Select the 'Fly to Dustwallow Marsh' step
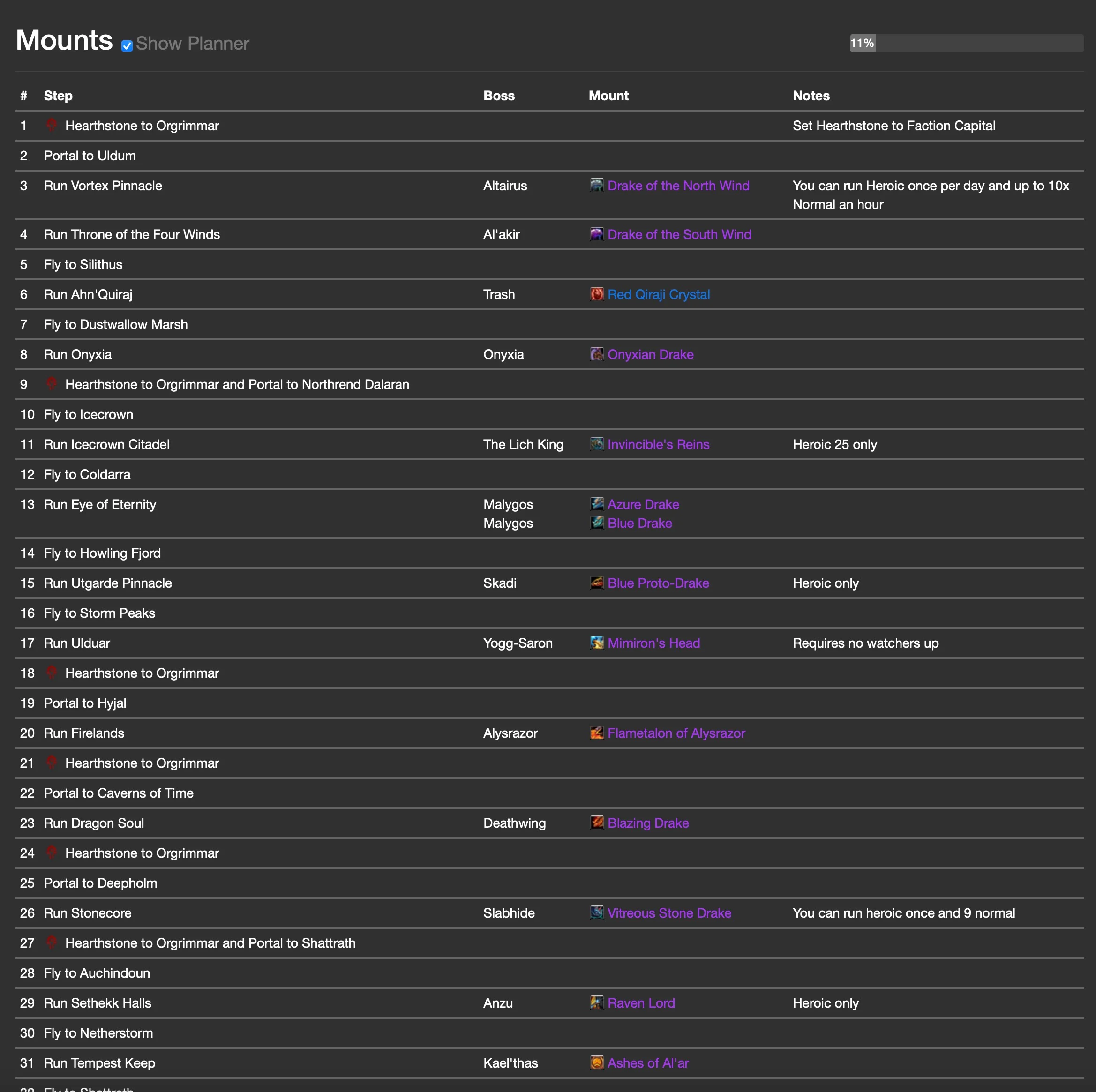This screenshot has width=1096, height=1092. 116,324
